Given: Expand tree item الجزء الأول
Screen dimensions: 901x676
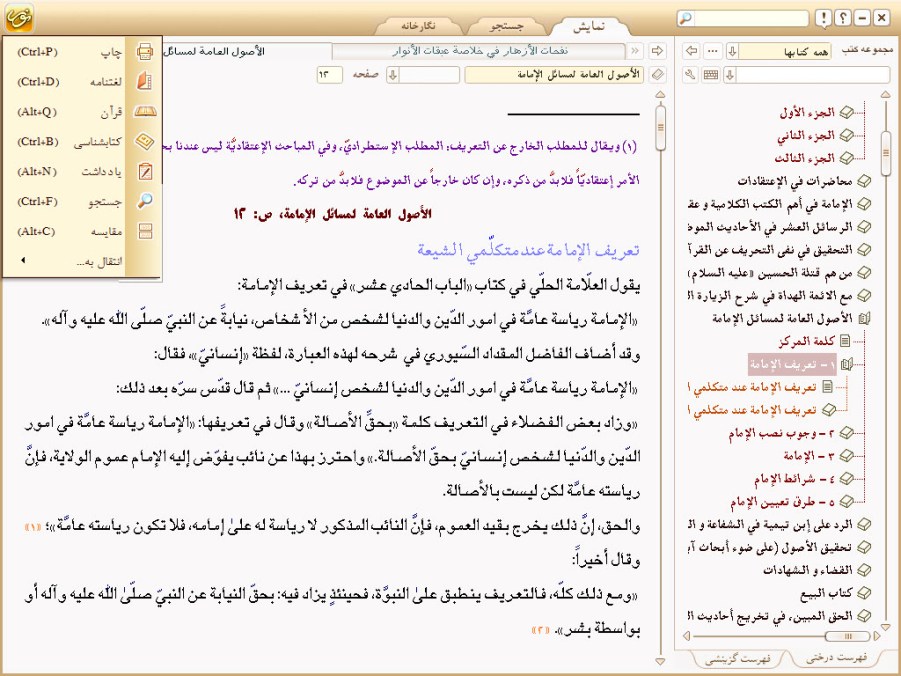Looking at the screenshot, I should click(846, 113).
